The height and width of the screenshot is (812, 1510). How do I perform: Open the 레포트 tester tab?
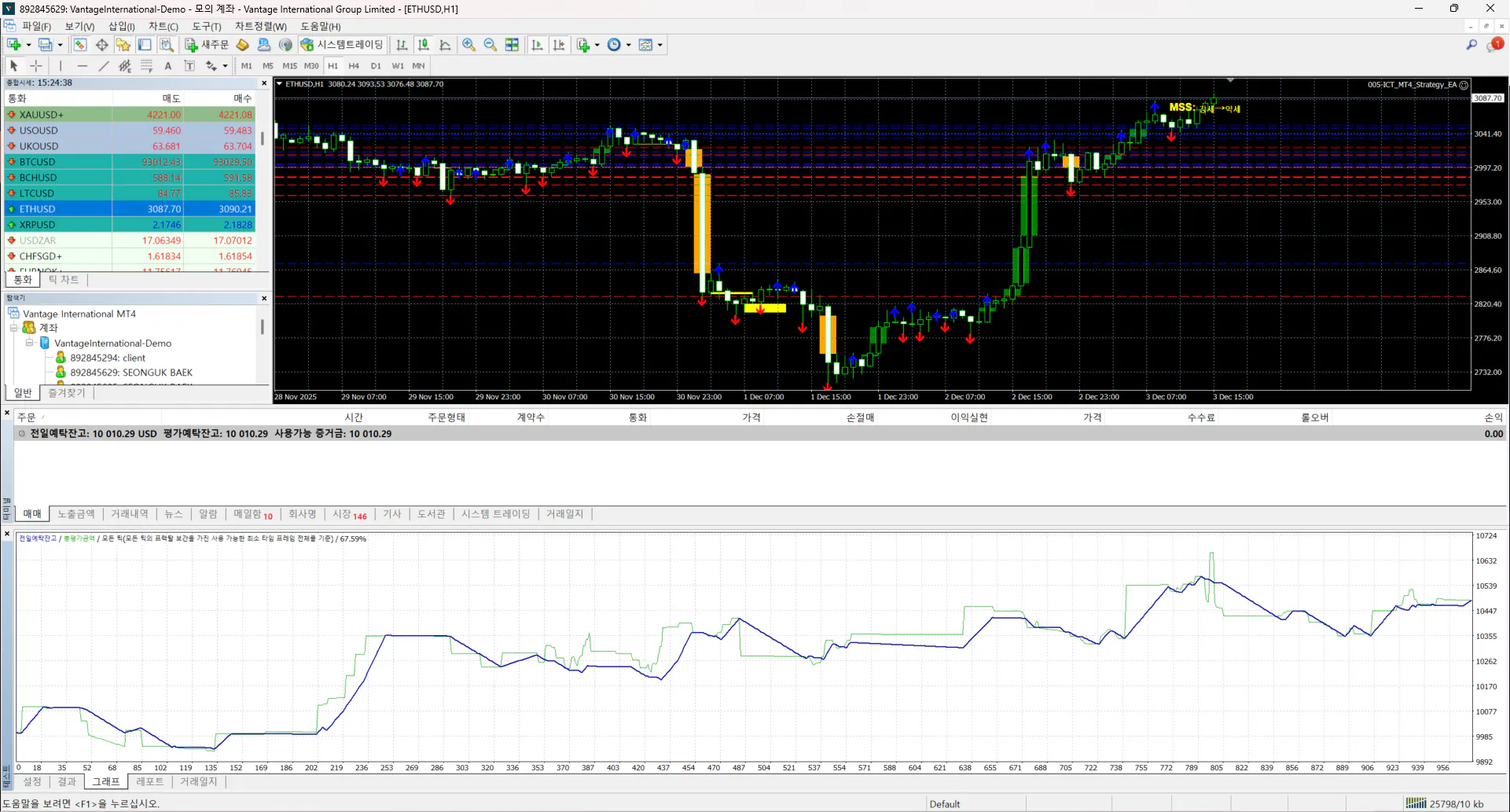[149, 781]
